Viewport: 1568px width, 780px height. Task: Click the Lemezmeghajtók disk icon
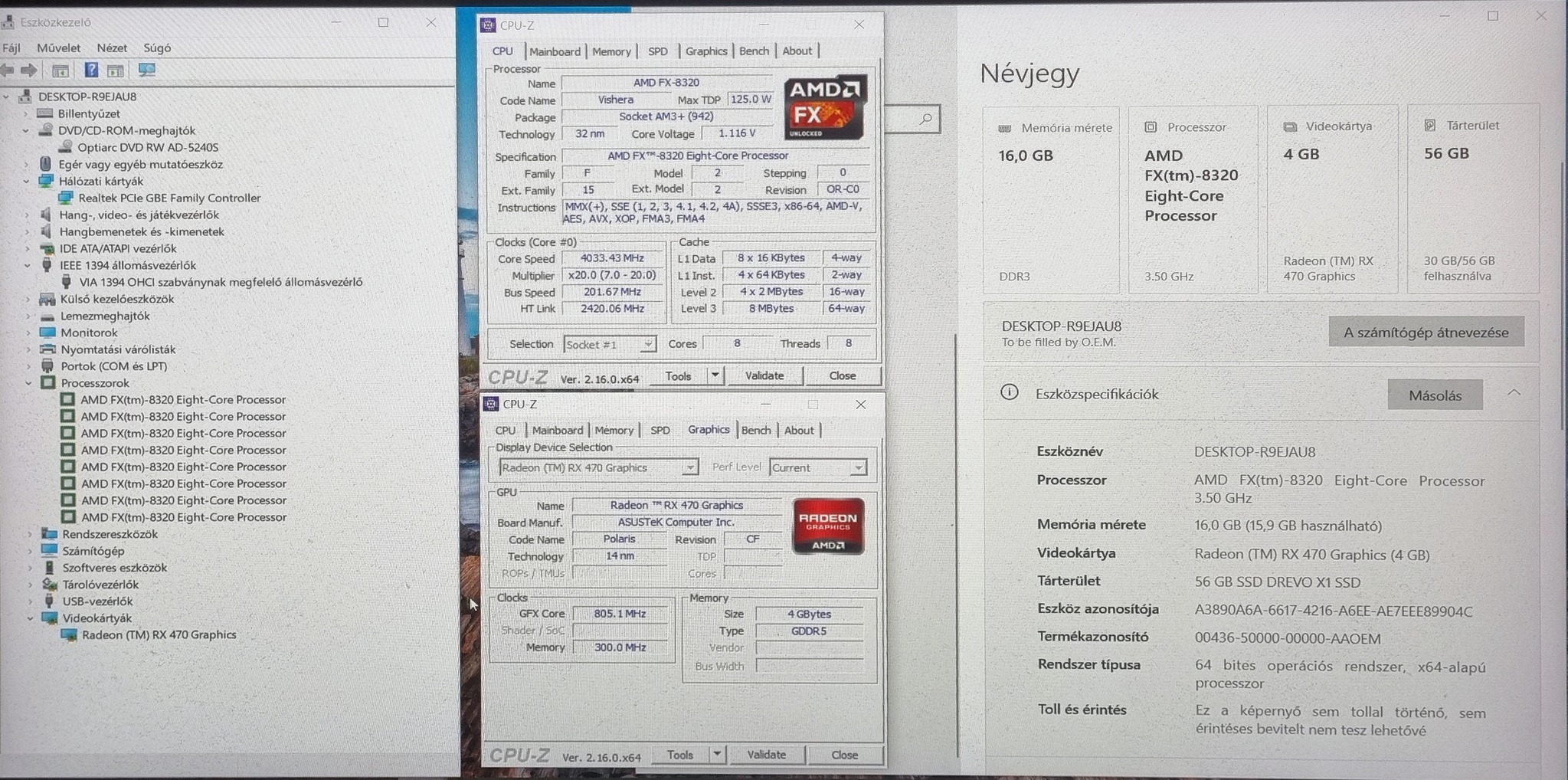[47, 316]
